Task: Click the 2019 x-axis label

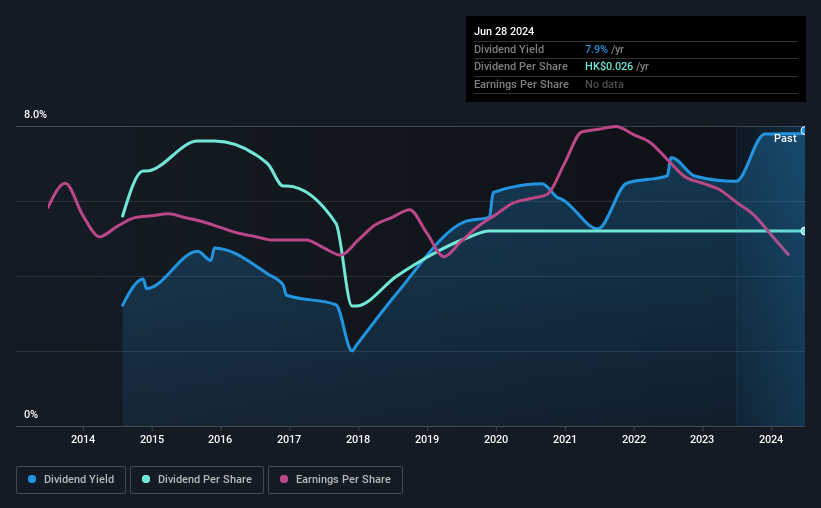Action: click(x=427, y=439)
